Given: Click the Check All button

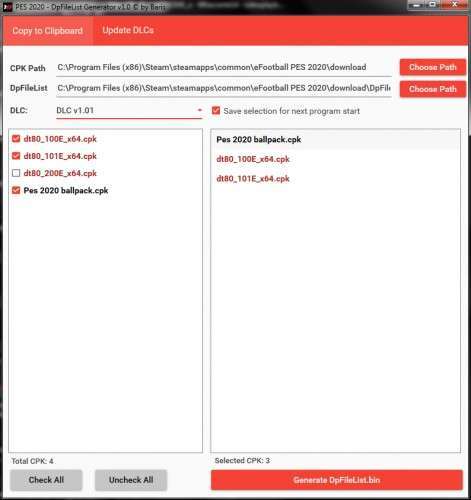Looking at the screenshot, I should (46, 480).
